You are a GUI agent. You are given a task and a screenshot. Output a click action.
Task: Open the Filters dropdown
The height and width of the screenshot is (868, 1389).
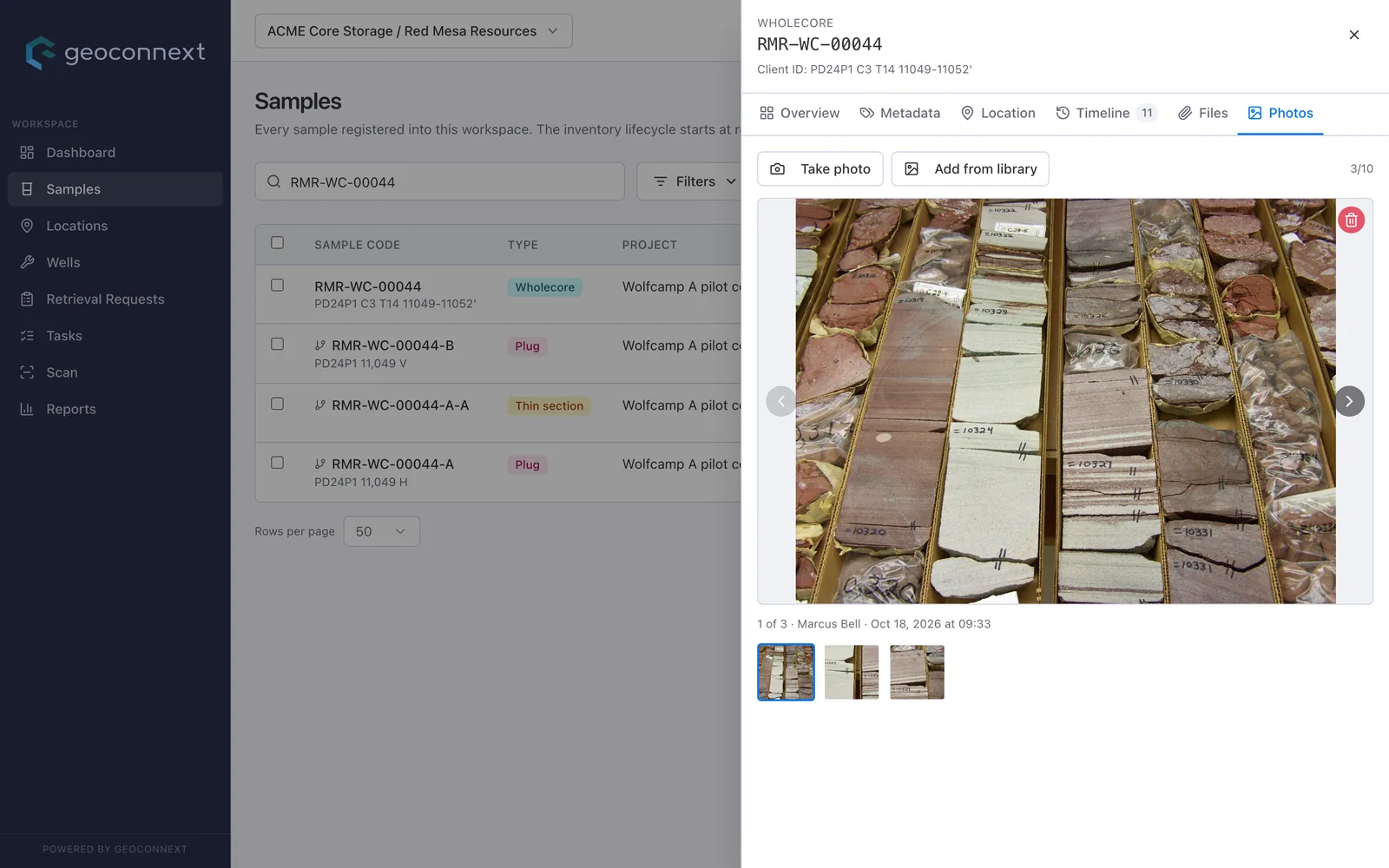[694, 181]
